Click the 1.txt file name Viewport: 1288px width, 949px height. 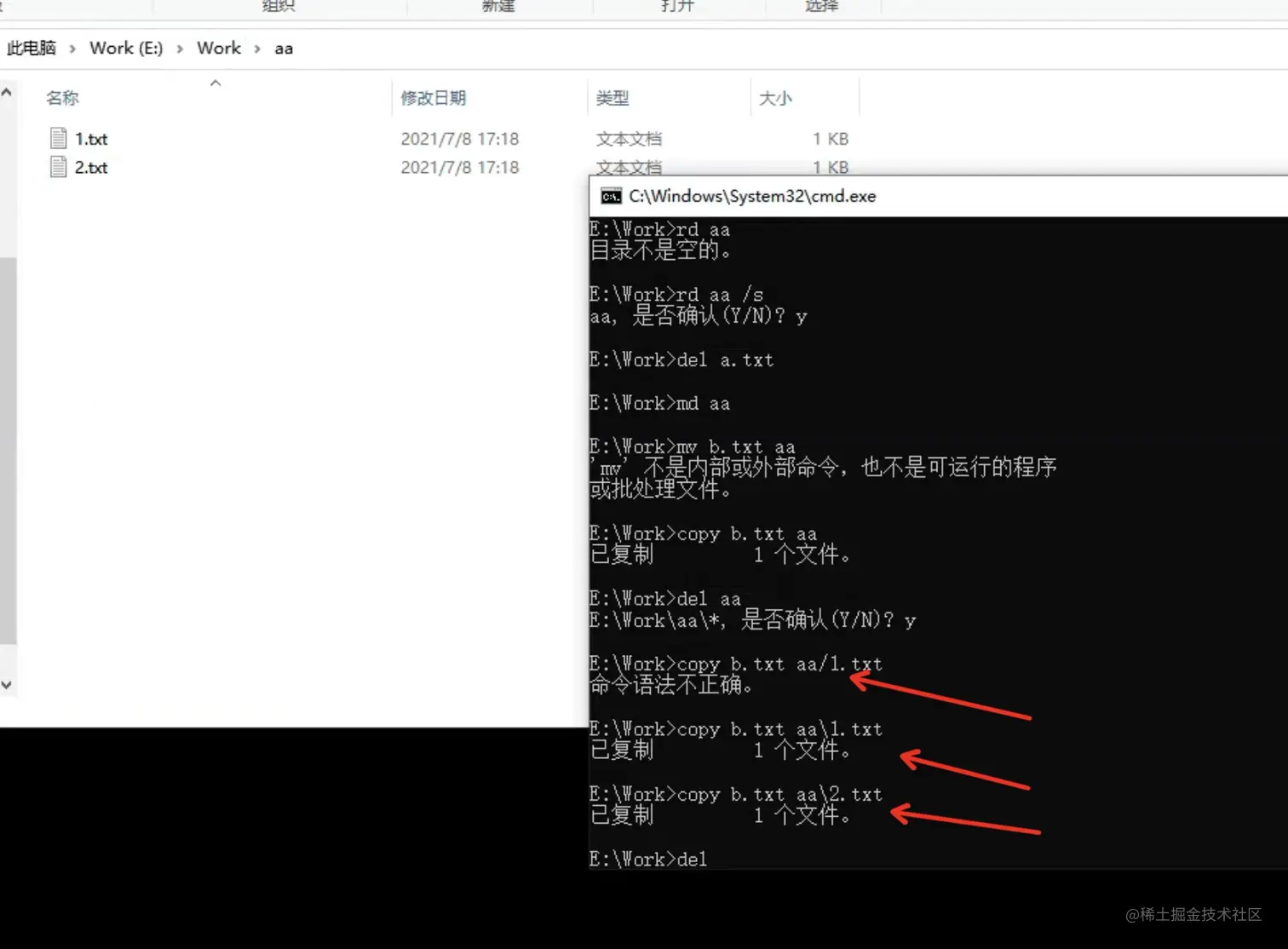(x=91, y=139)
